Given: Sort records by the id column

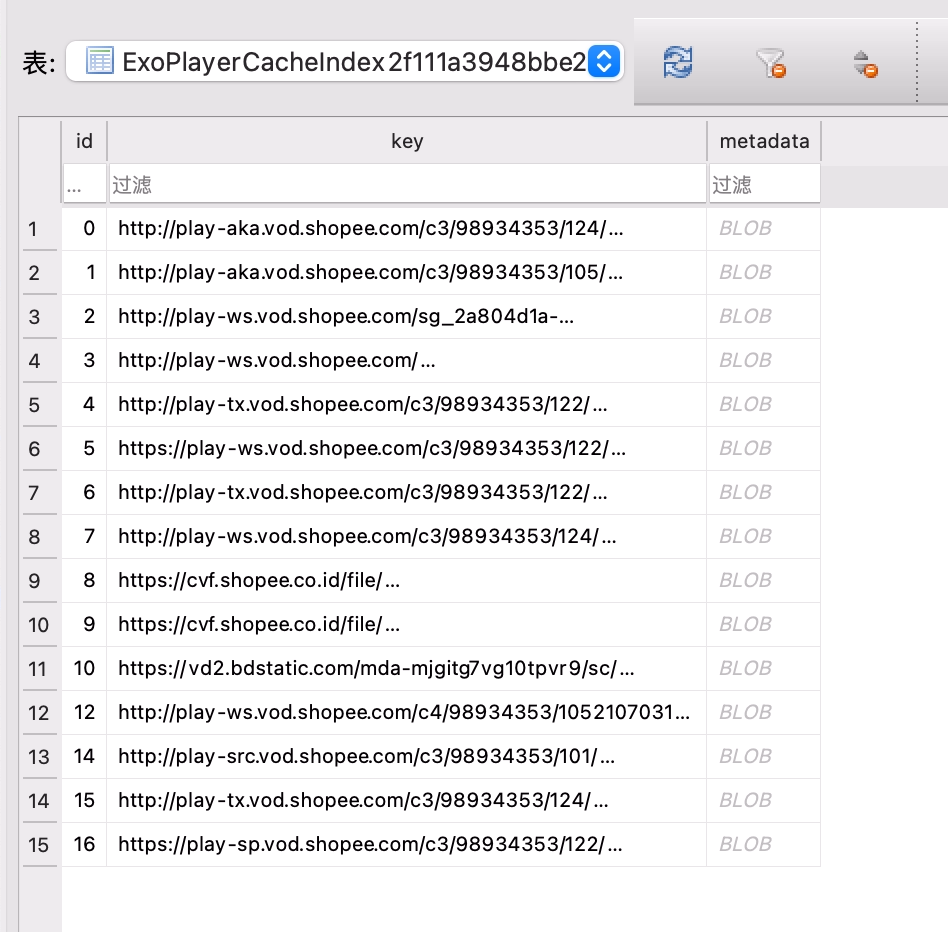Looking at the screenshot, I should point(84,141).
